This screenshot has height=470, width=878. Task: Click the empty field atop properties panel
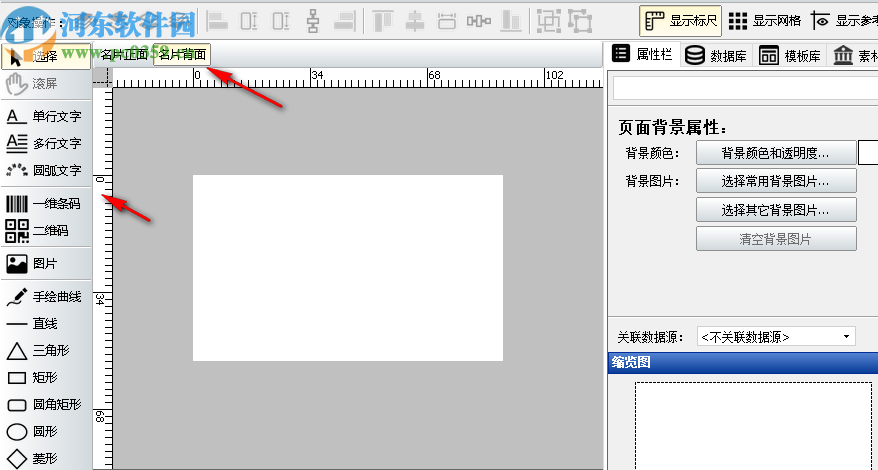745,88
